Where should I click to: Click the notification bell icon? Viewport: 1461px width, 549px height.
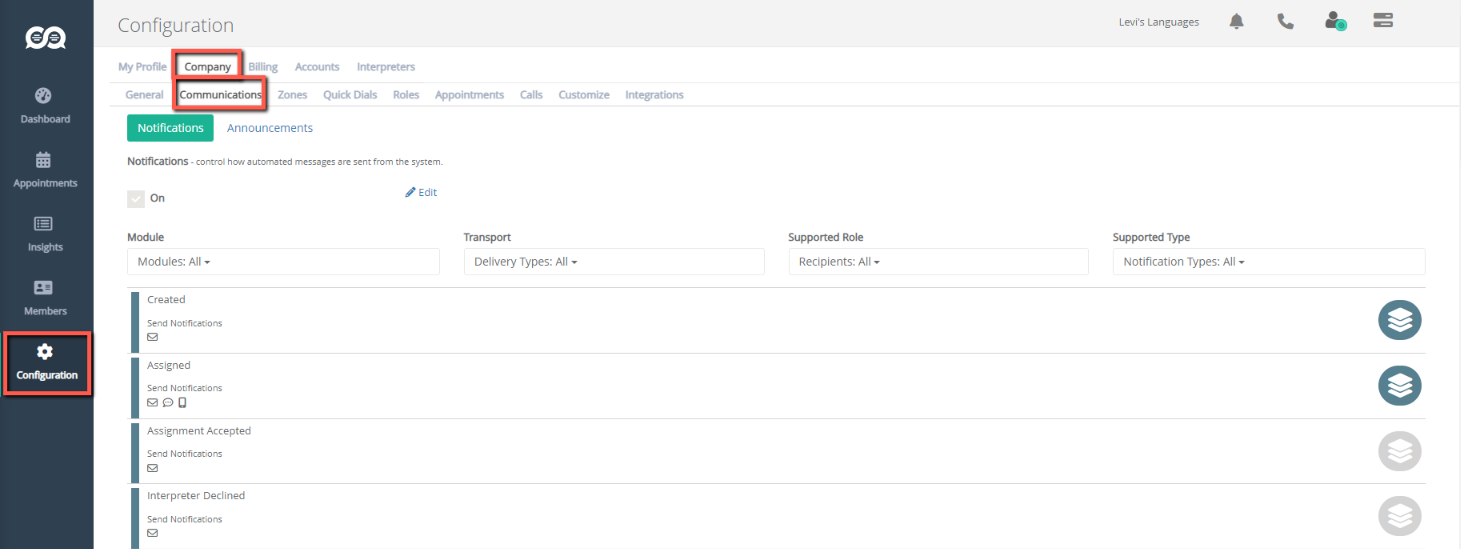click(1237, 21)
